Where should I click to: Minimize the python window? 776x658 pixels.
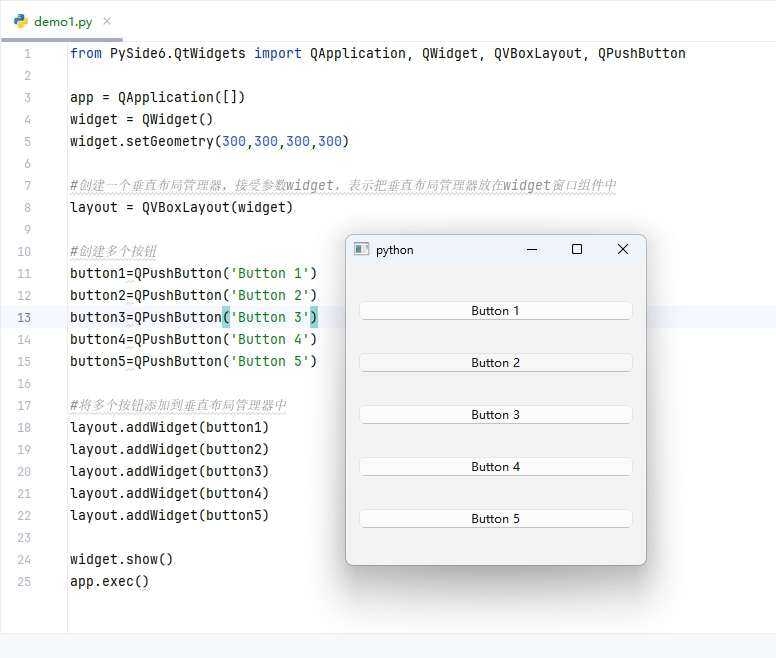click(532, 250)
